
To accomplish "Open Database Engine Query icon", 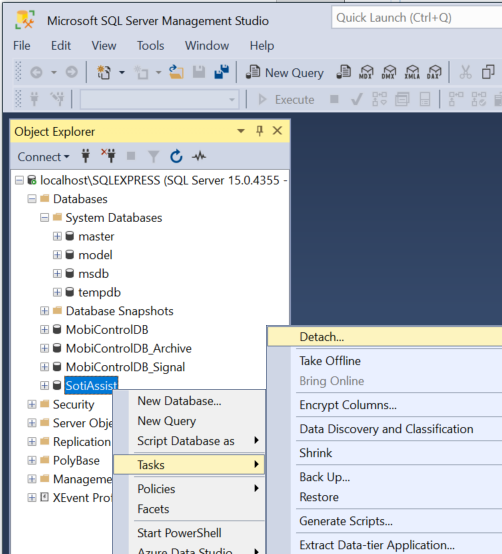I will pyautogui.click(x=343, y=72).
